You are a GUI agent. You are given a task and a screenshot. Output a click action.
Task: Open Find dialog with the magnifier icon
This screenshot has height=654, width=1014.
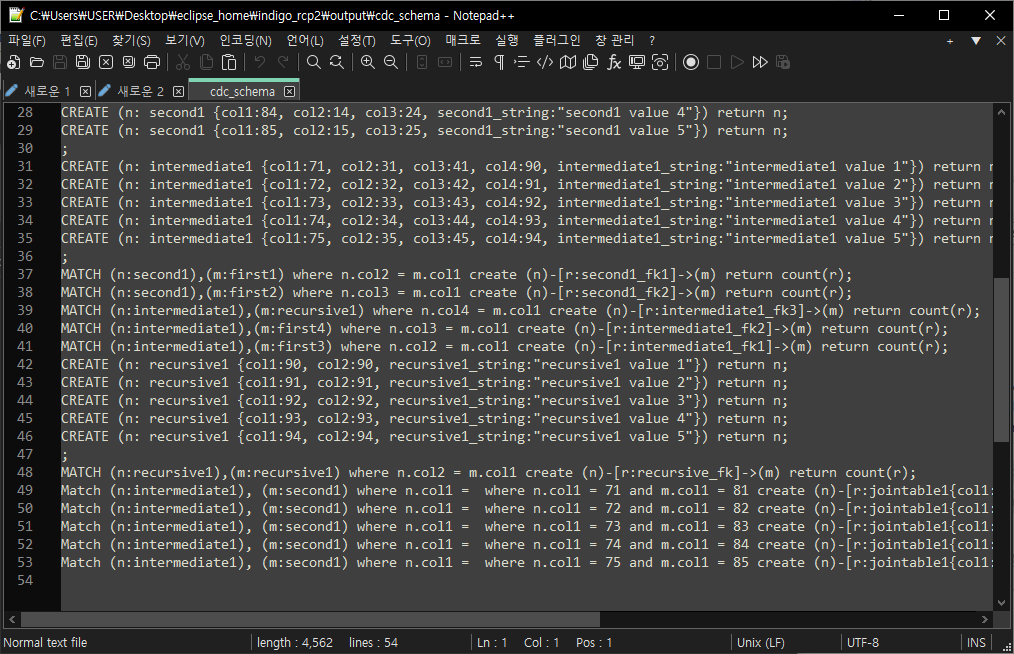tap(315, 62)
